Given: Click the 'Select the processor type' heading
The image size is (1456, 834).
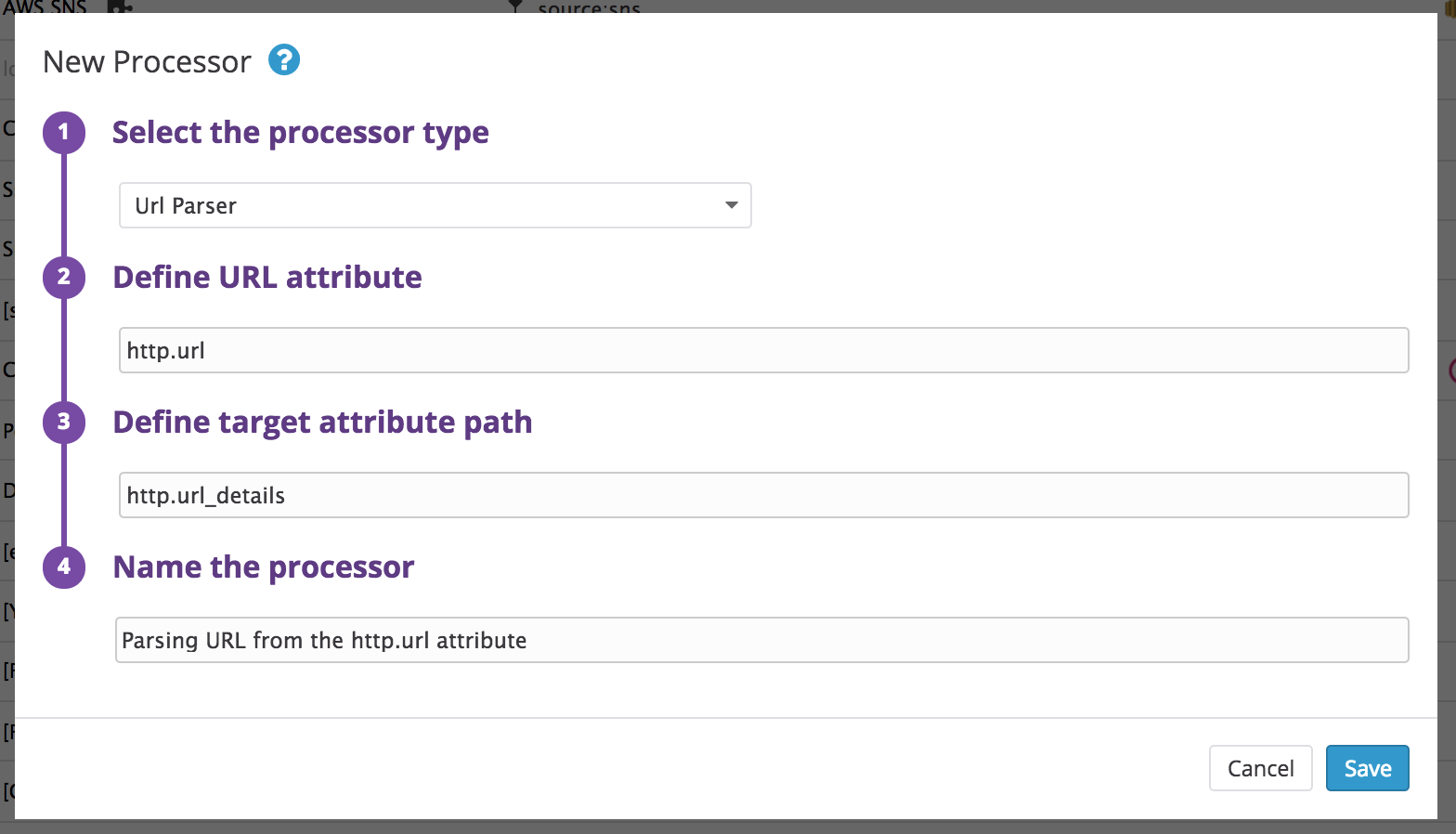Looking at the screenshot, I should 300,132.
